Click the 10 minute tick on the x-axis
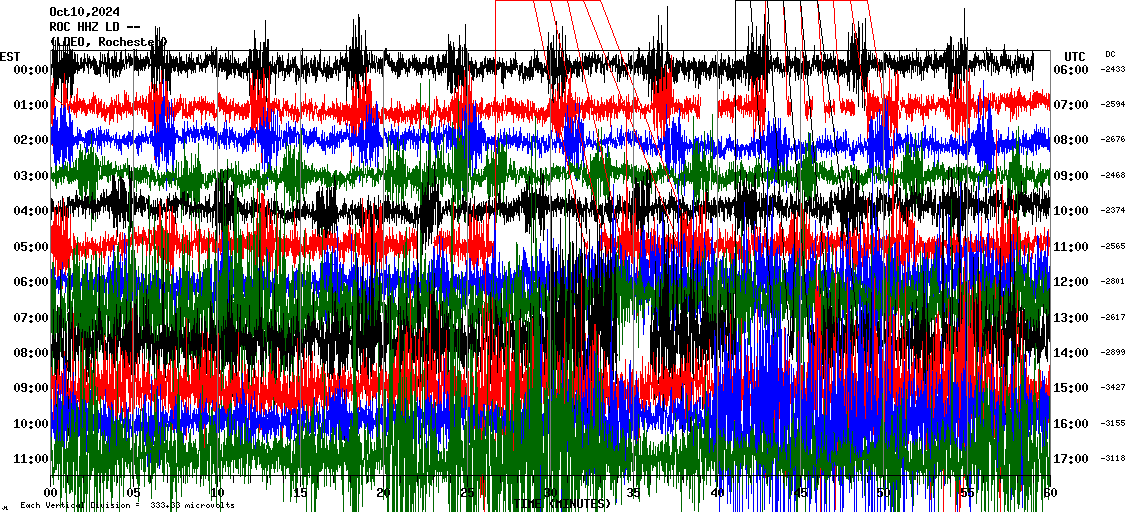The image size is (1130, 519). coord(217,493)
